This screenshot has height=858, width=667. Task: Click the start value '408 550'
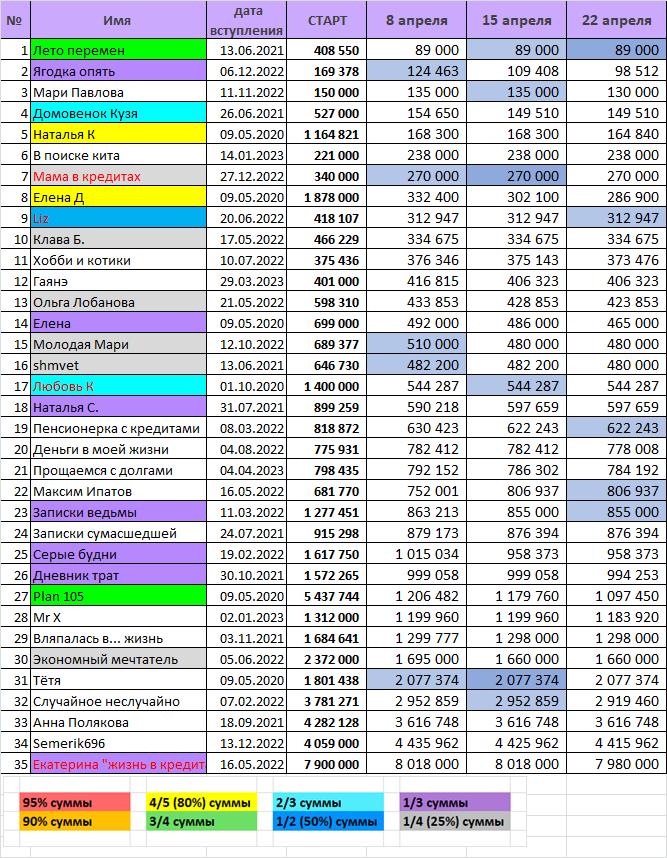[x=327, y=50]
